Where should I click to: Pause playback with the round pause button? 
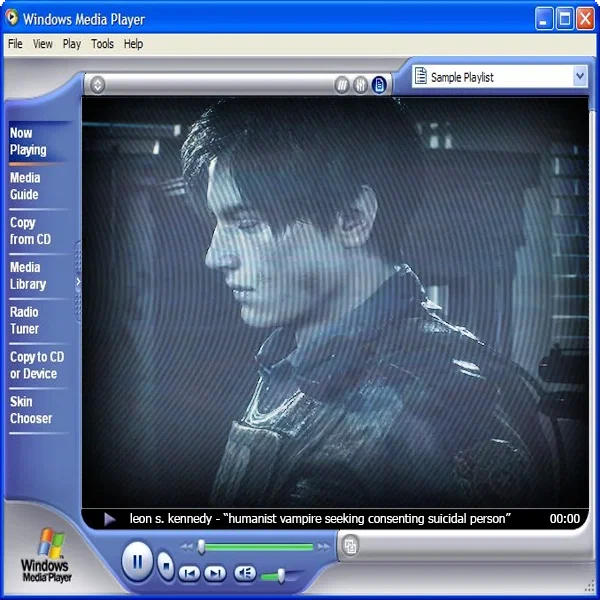pyautogui.click(x=137, y=562)
